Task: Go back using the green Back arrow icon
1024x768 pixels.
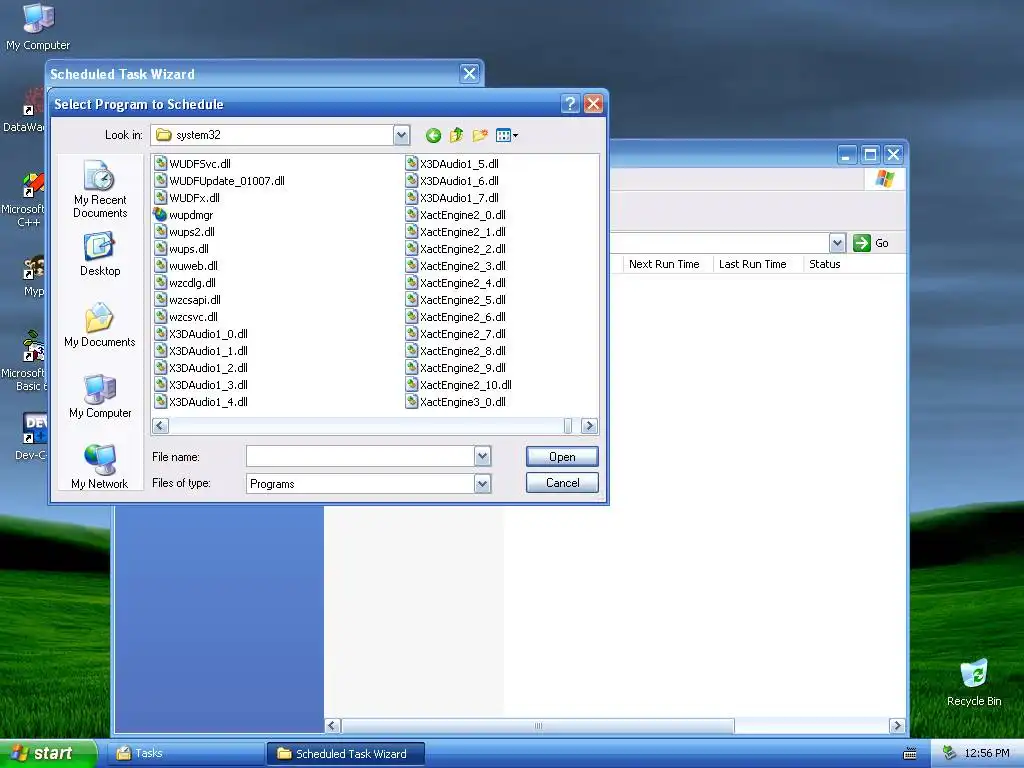Action: click(x=433, y=135)
